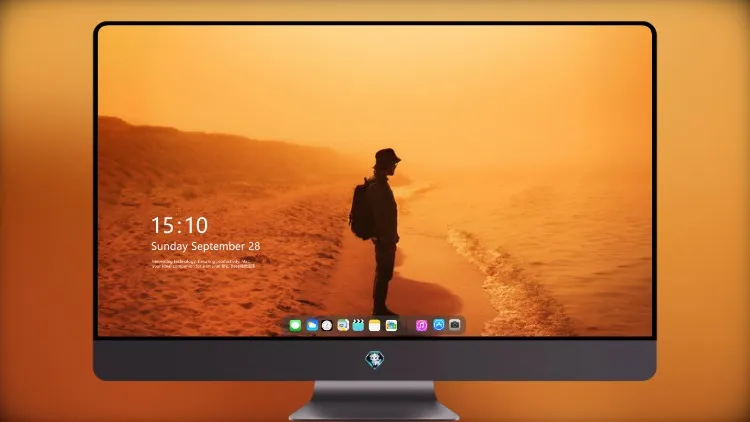750x422 pixels.
Task: Open the blue App Store icon
Action: pos(439,325)
